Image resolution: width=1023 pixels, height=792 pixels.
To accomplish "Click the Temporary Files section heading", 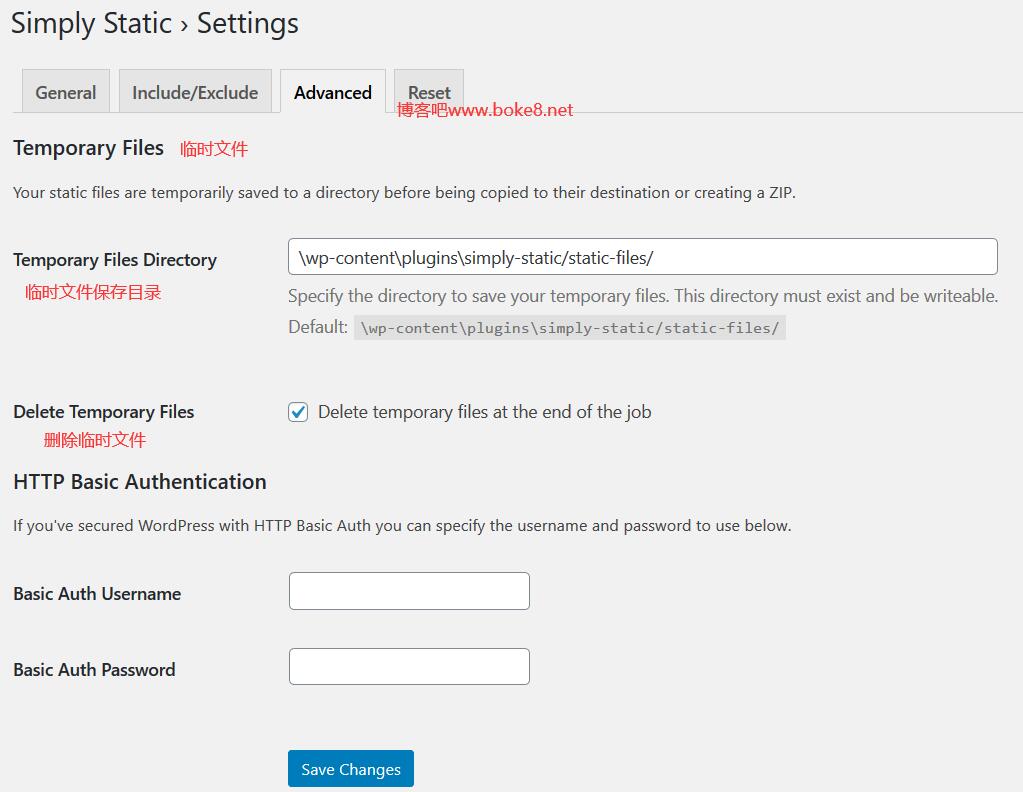I will coord(88,148).
